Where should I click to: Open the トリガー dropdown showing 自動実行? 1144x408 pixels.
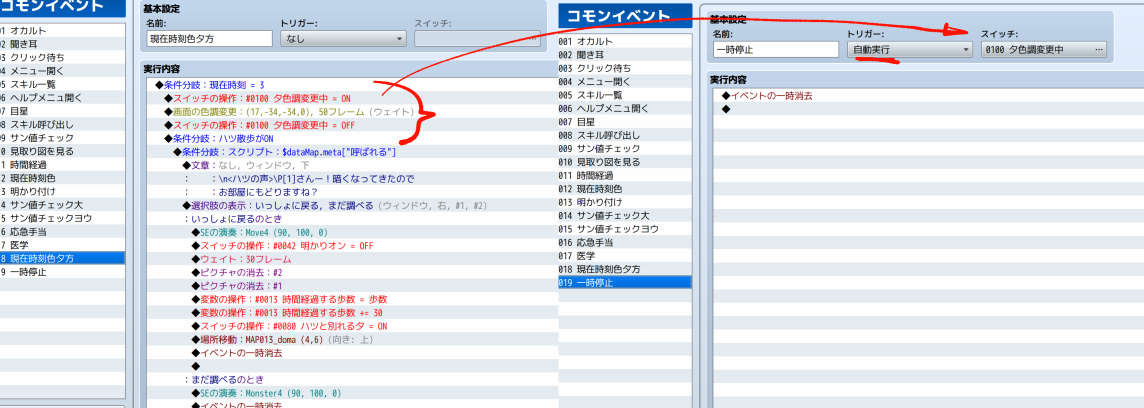click(x=910, y=50)
